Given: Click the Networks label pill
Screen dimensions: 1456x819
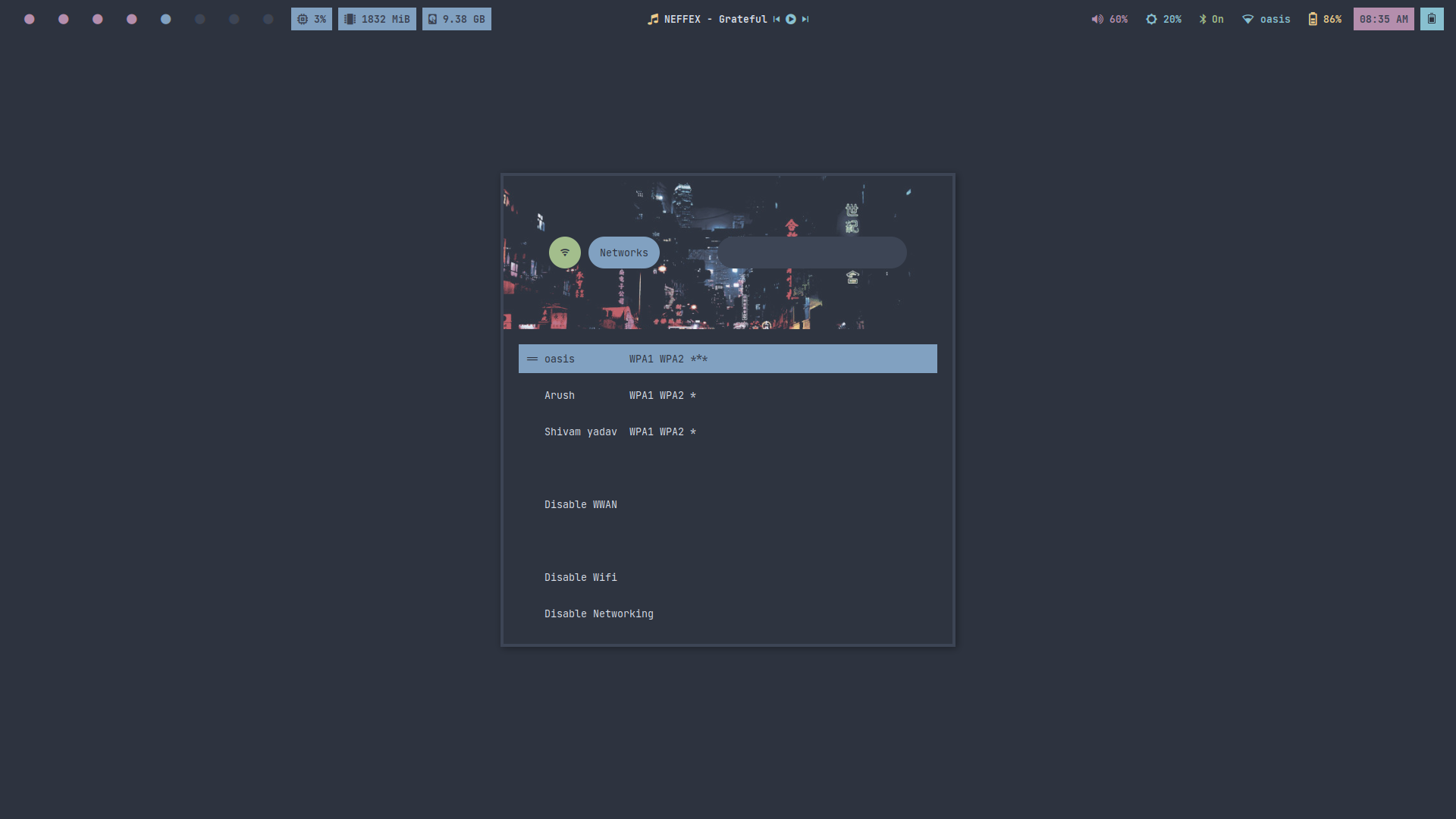Looking at the screenshot, I should [623, 253].
